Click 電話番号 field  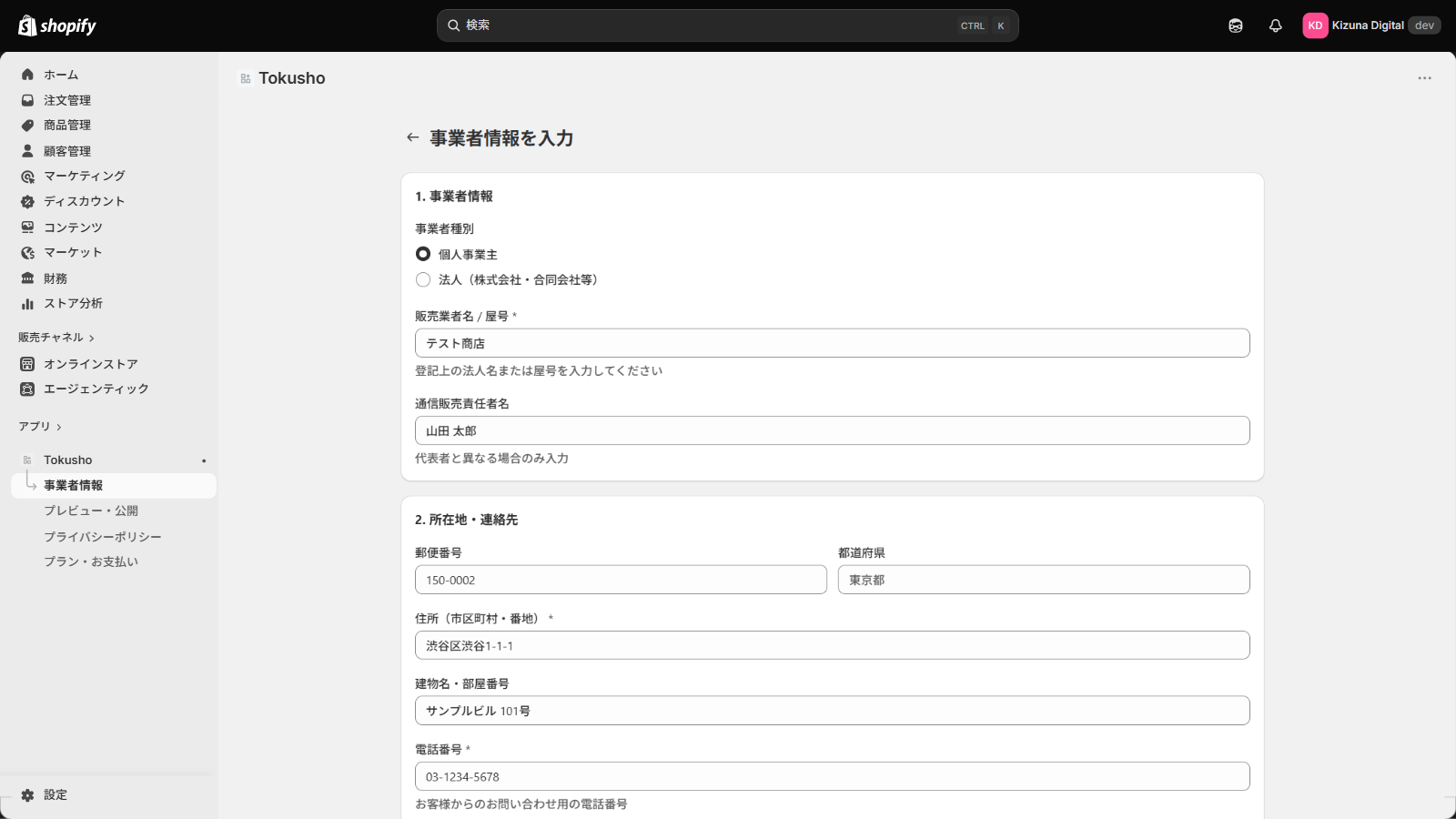point(832,776)
